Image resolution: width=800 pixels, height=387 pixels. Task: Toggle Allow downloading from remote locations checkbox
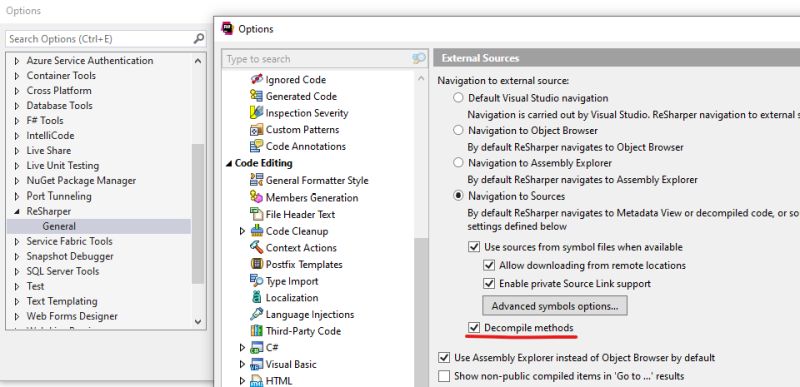click(489, 265)
